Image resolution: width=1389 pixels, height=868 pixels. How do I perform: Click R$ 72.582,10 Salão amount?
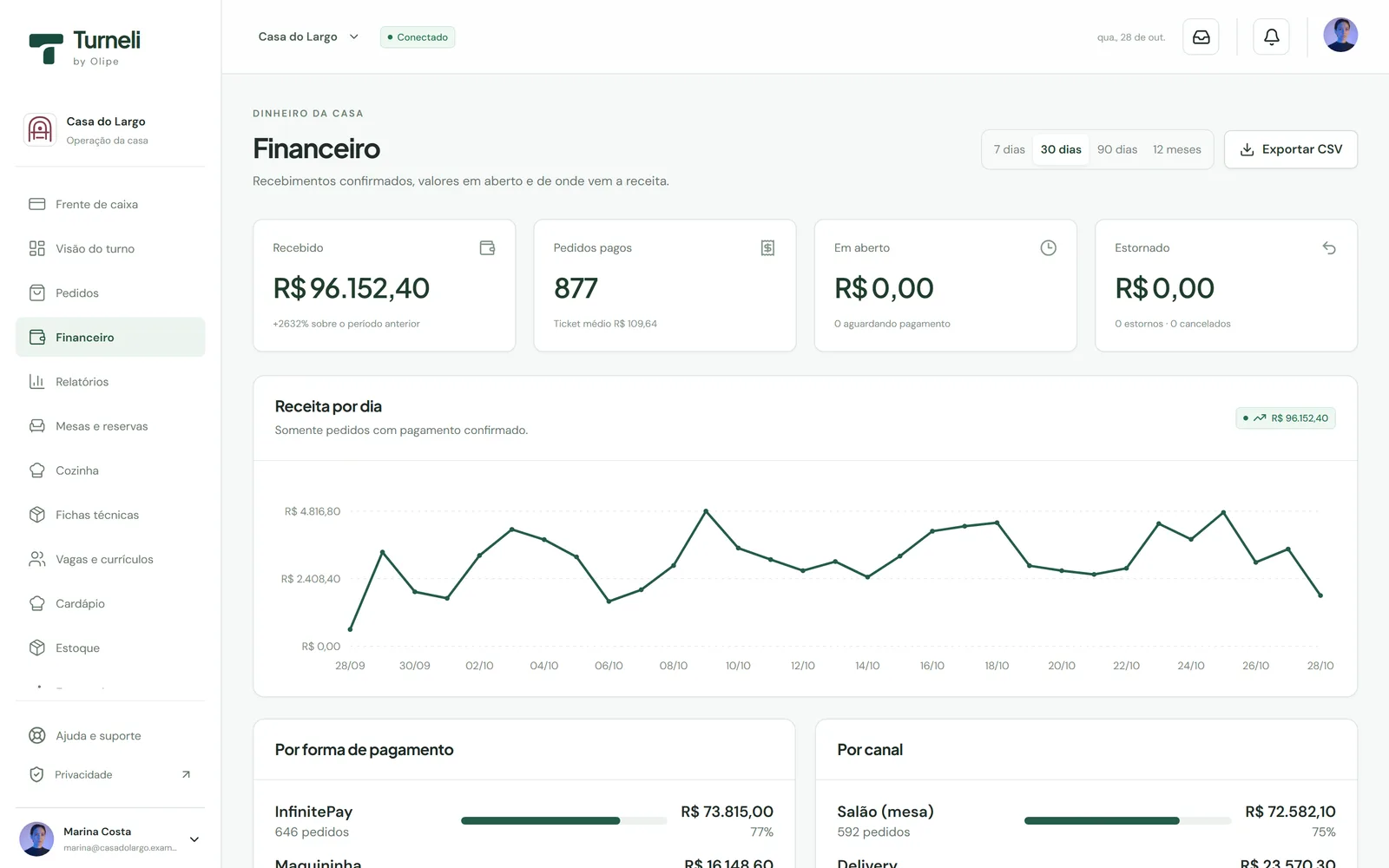click(1290, 812)
